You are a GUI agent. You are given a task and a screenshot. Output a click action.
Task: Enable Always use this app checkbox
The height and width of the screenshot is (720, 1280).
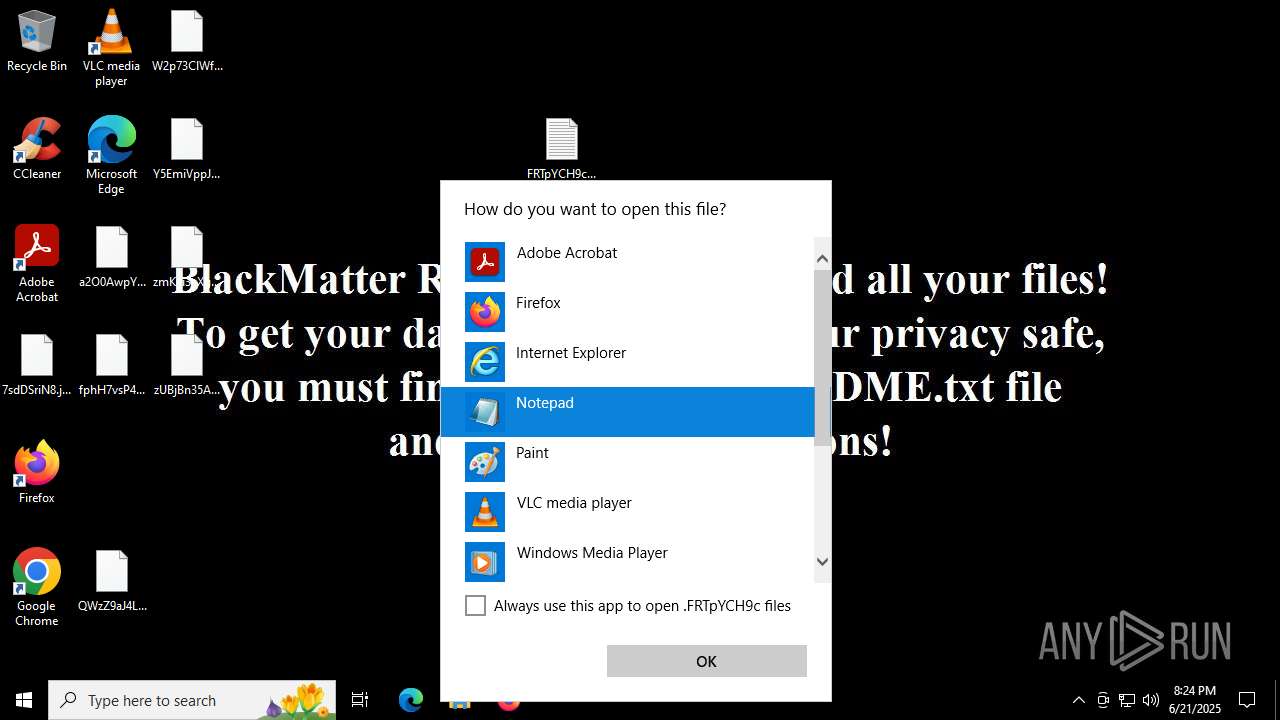tap(476, 606)
